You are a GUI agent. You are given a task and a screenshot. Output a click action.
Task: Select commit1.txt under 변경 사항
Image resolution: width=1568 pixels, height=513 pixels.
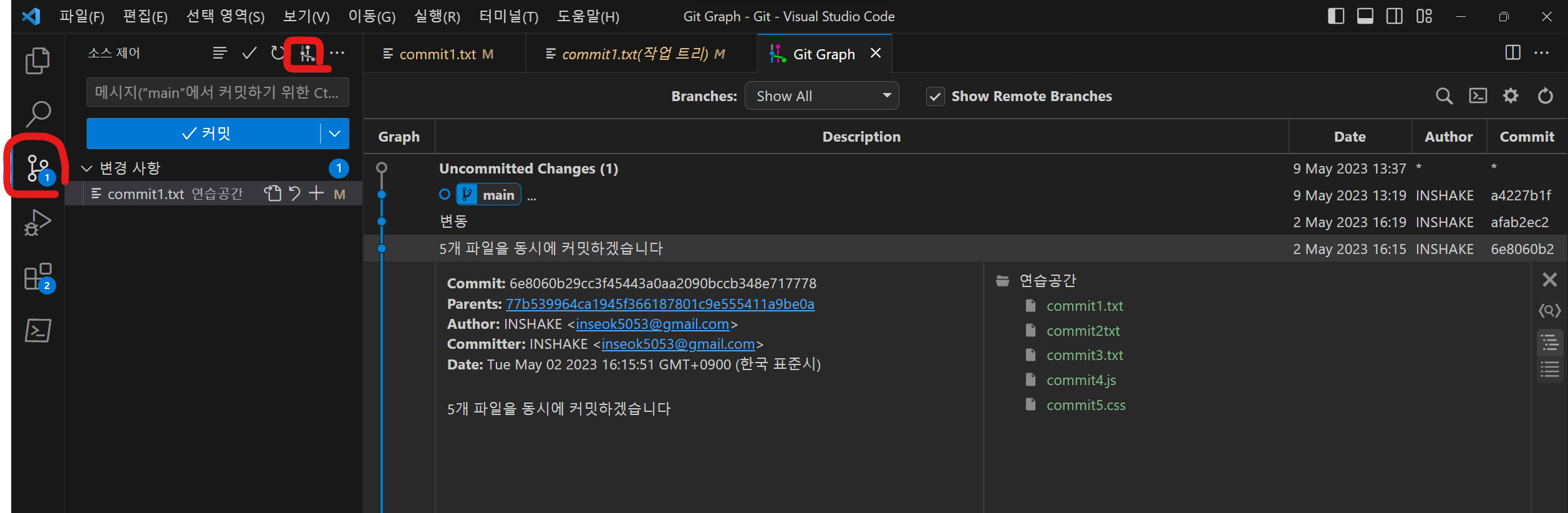click(x=213, y=194)
